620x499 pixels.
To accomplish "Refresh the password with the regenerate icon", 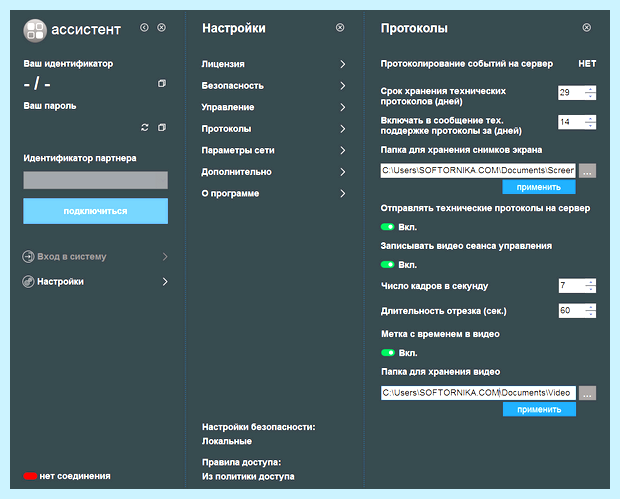I will click(145, 127).
